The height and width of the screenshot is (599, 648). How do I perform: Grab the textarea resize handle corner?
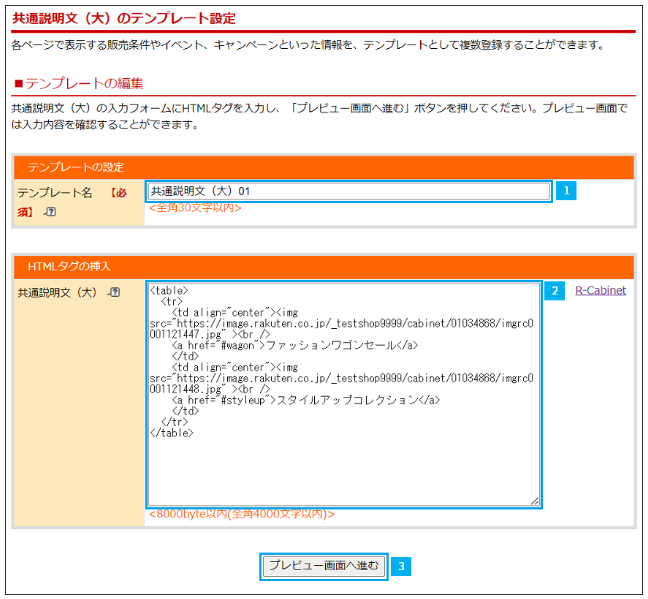[x=535, y=500]
